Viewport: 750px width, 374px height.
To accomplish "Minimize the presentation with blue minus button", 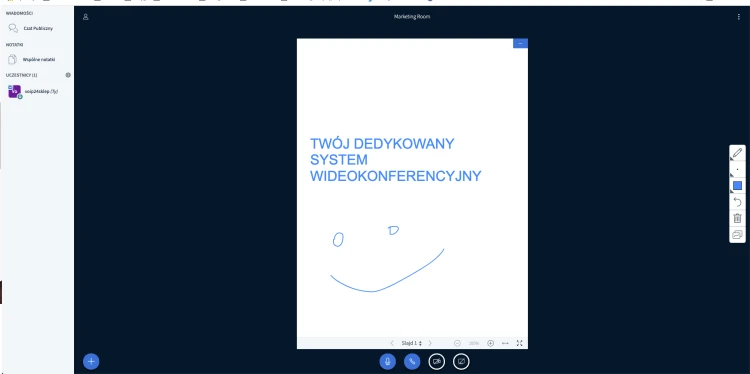I will click(520, 44).
